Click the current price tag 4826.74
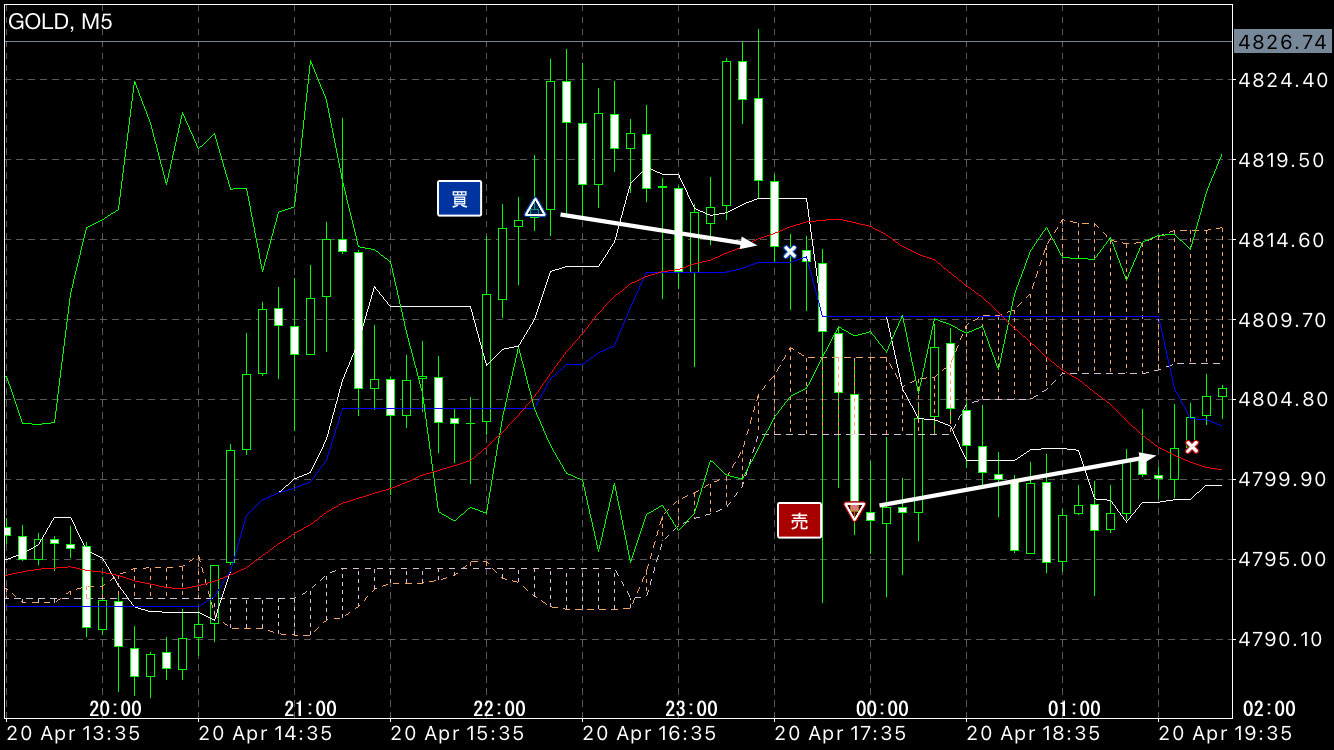Screen dimensions: 1334x750 [x=1281, y=42]
